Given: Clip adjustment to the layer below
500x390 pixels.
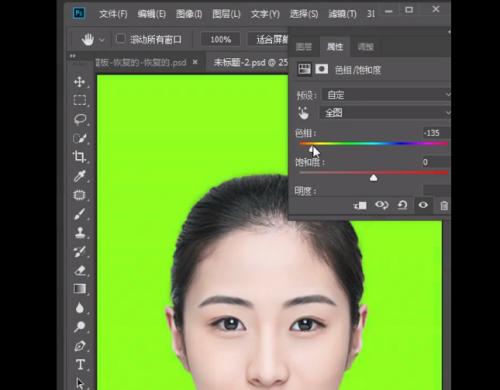Looking at the screenshot, I should 360,205.
